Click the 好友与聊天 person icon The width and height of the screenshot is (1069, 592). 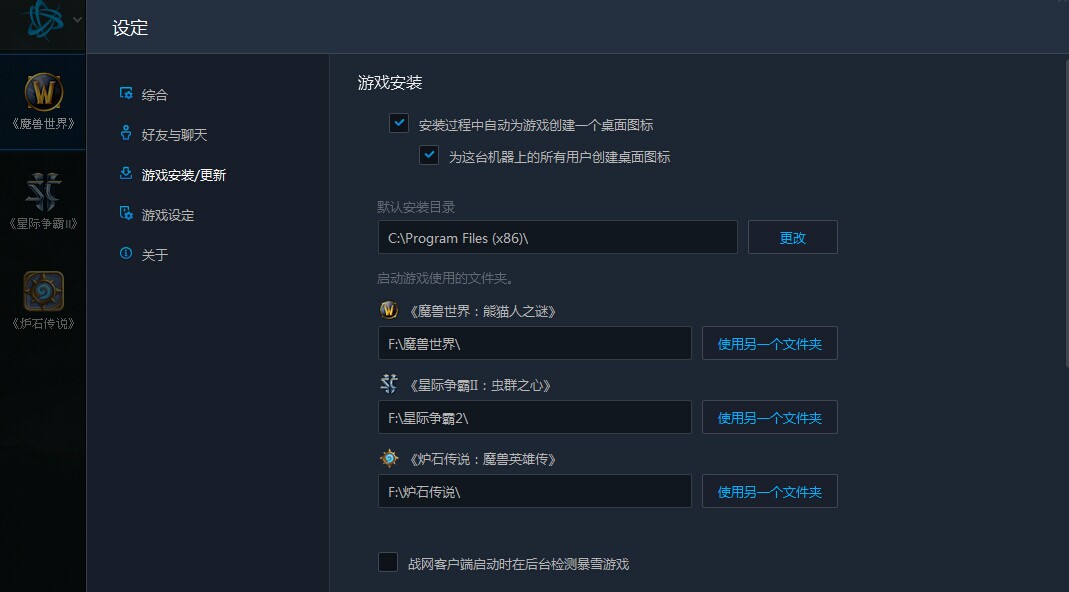point(125,133)
